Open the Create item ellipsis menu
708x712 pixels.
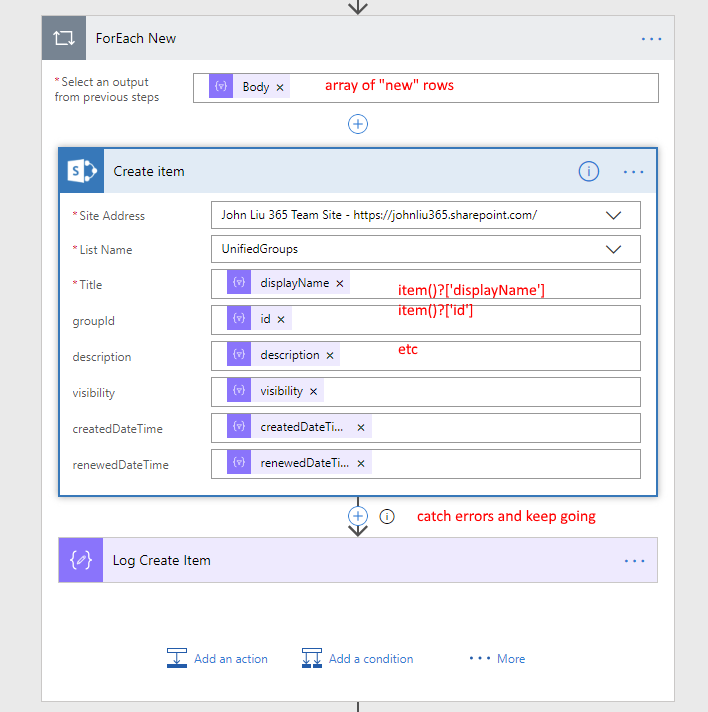point(634,172)
